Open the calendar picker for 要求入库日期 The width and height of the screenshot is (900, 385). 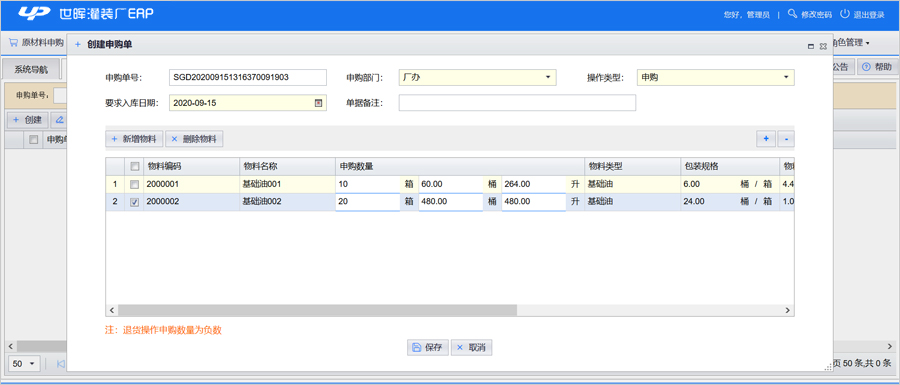point(319,103)
